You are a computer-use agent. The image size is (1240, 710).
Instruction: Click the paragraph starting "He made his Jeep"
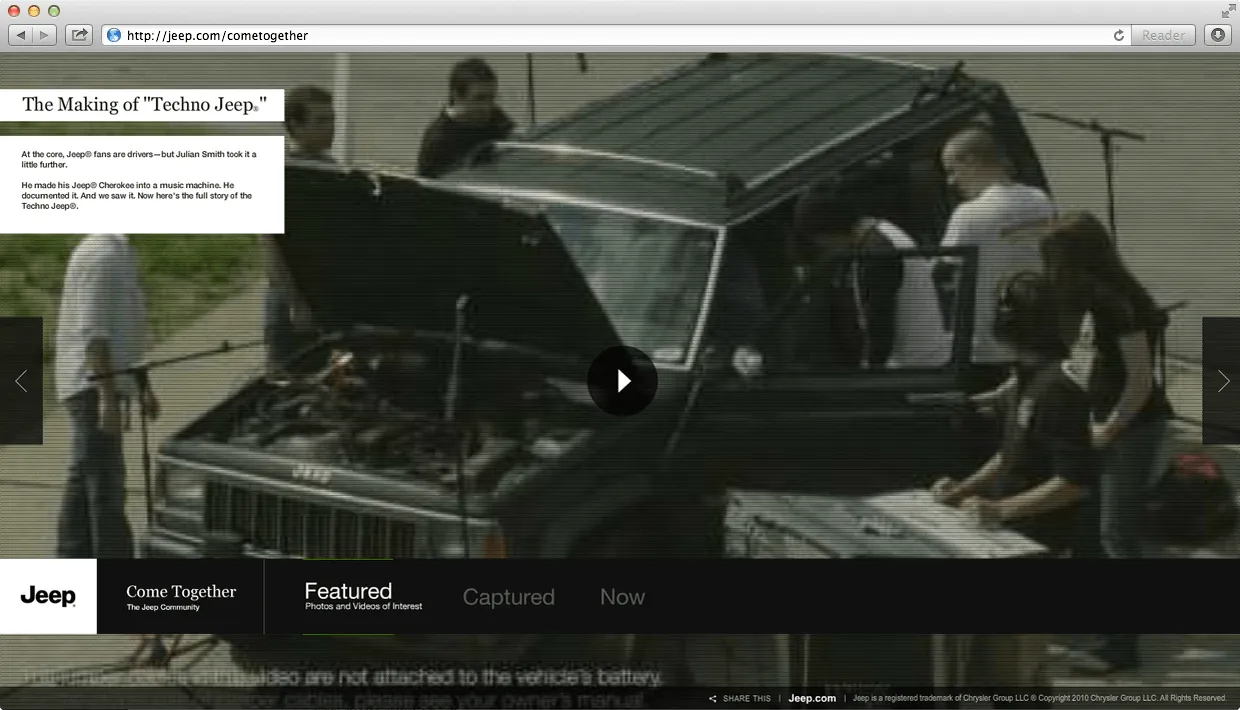[137, 195]
